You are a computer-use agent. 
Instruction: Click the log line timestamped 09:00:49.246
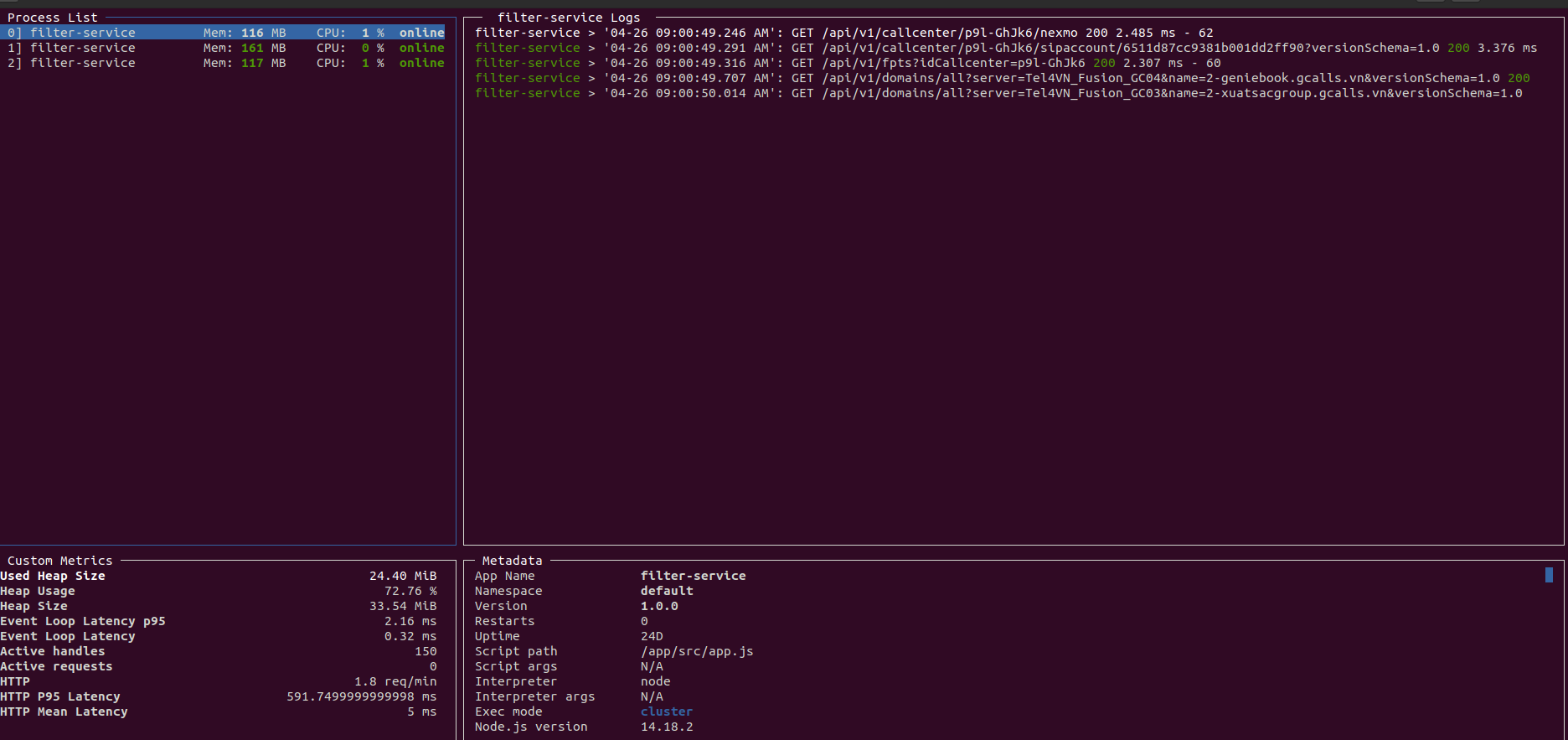(x=843, y=33)
